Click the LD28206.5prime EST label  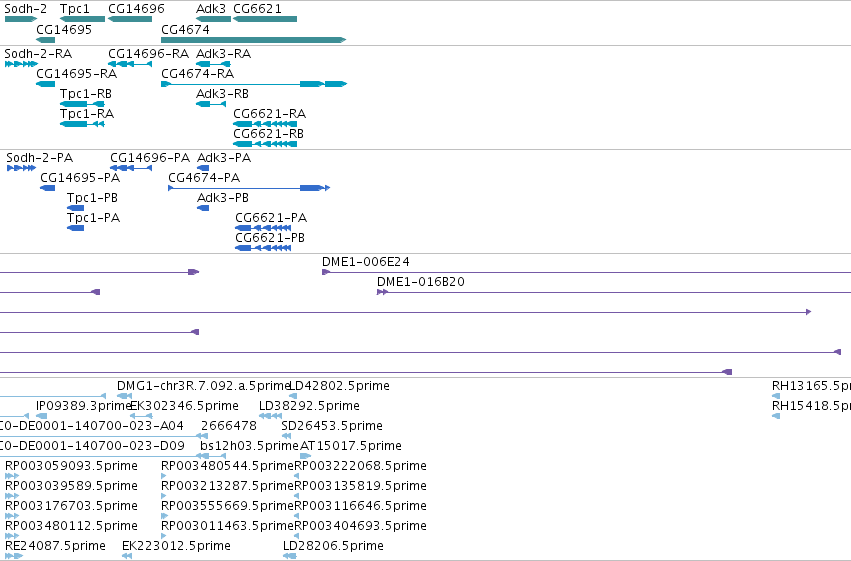(x=333, y=546)
